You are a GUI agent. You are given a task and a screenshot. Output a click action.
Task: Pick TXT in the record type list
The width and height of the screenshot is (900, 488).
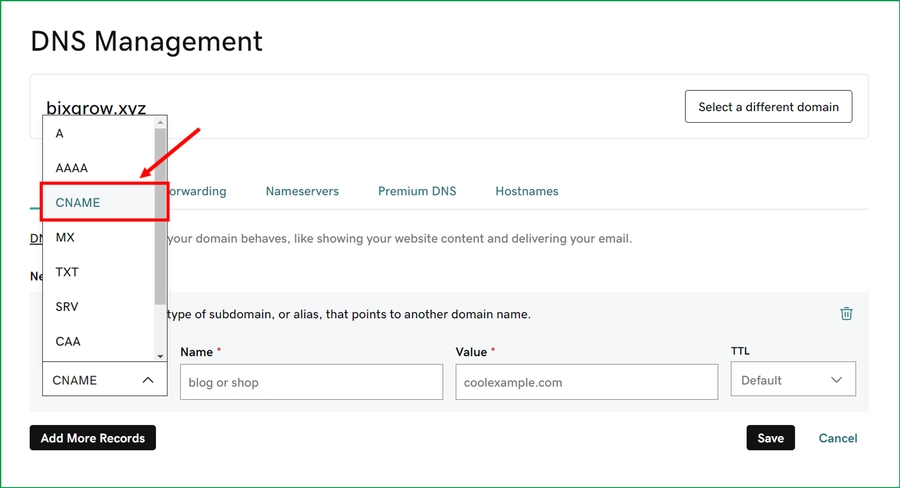(67, 272)
